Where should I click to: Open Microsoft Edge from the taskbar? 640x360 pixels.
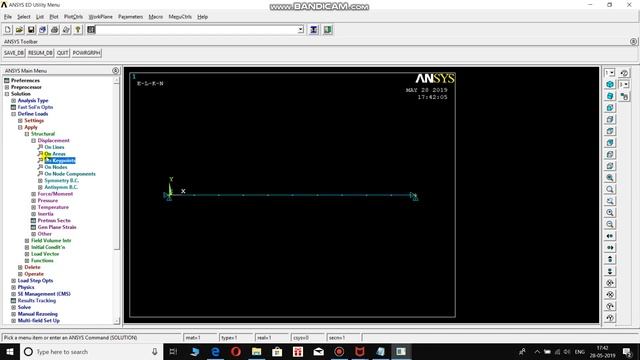(215, 351)
